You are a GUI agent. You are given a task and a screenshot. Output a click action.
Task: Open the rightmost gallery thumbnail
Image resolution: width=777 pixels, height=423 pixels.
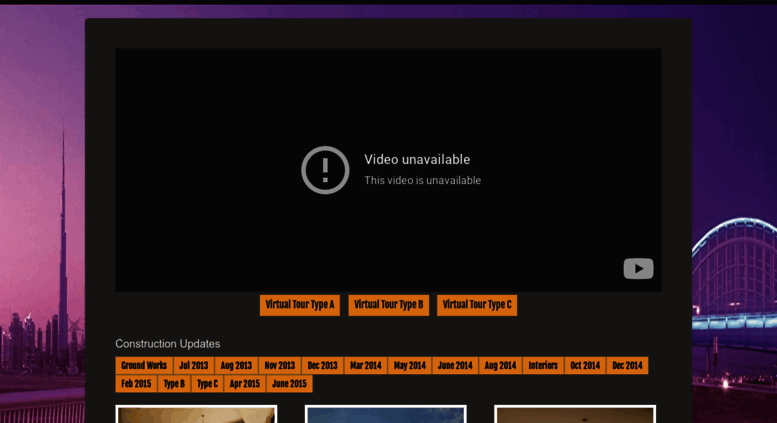pyautogui.click(x=575, y=414)
